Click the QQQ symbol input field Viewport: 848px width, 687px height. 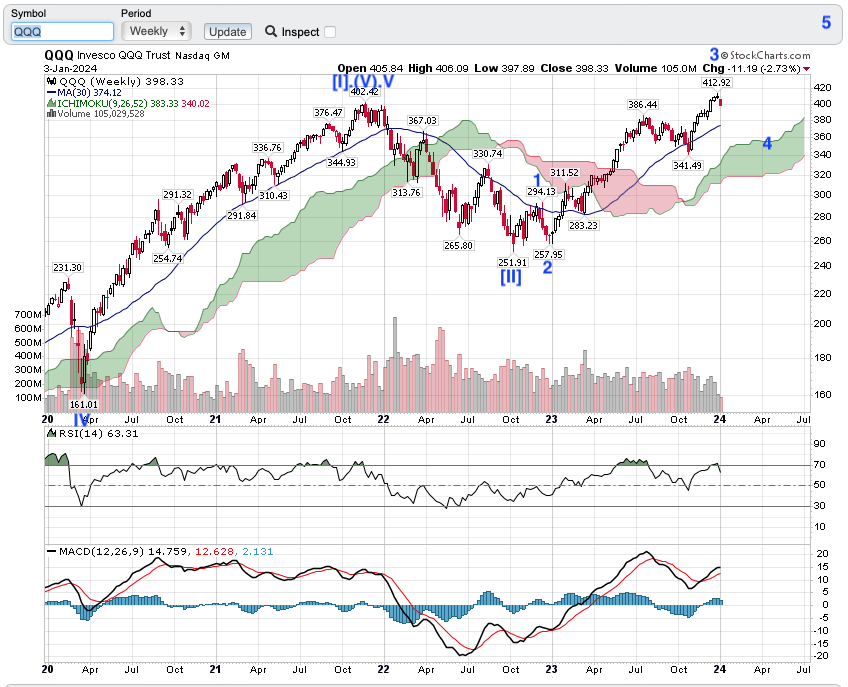point(62,31)
